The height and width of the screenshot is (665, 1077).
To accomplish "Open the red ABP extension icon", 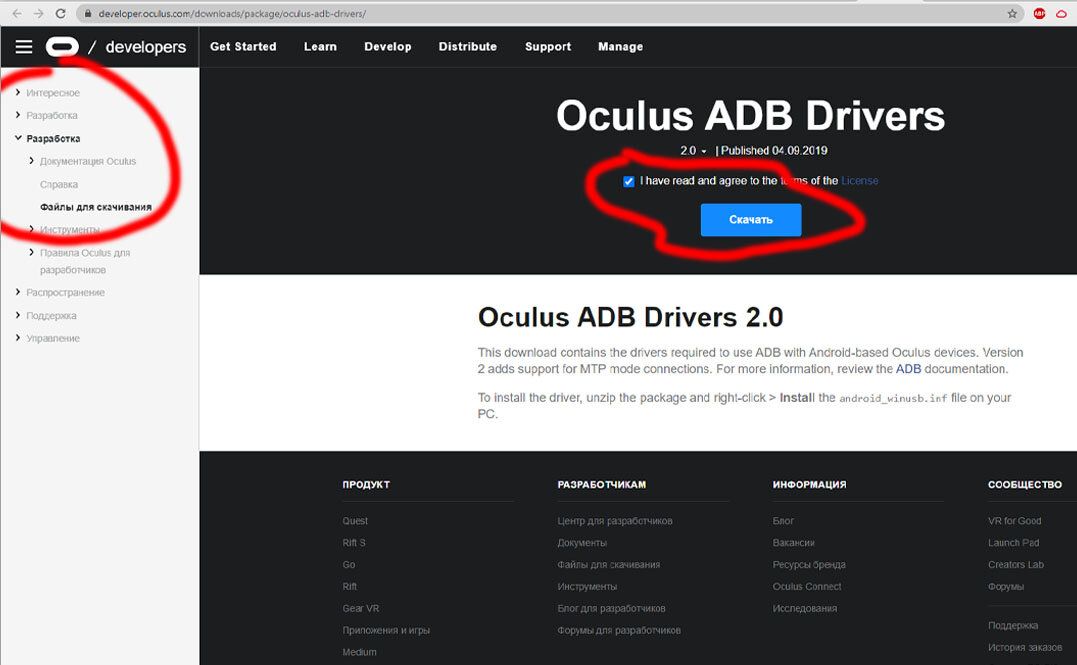I will 1039,13.
